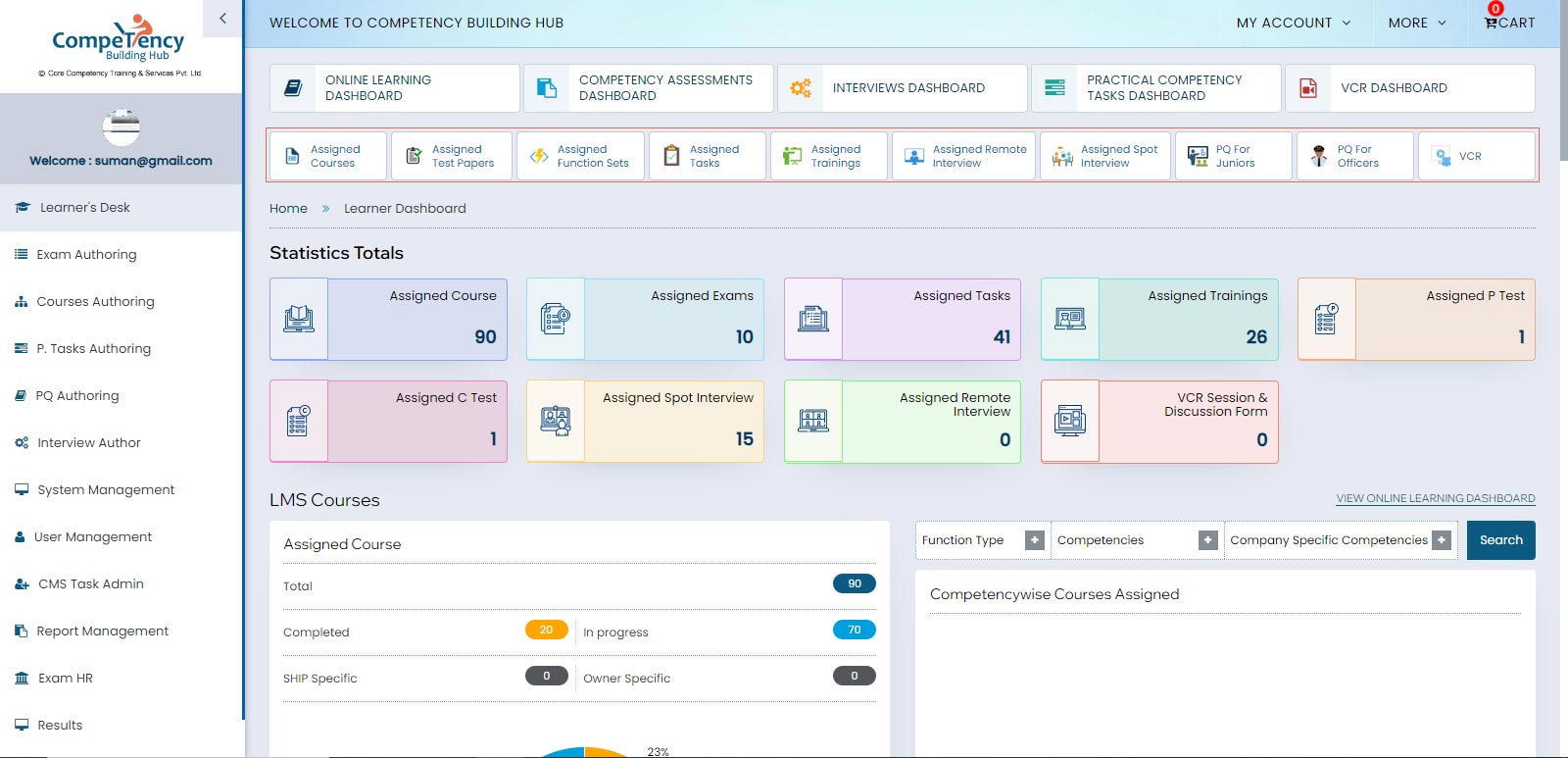Click the Interviews Dashboard gears icon

click(801, 88)
